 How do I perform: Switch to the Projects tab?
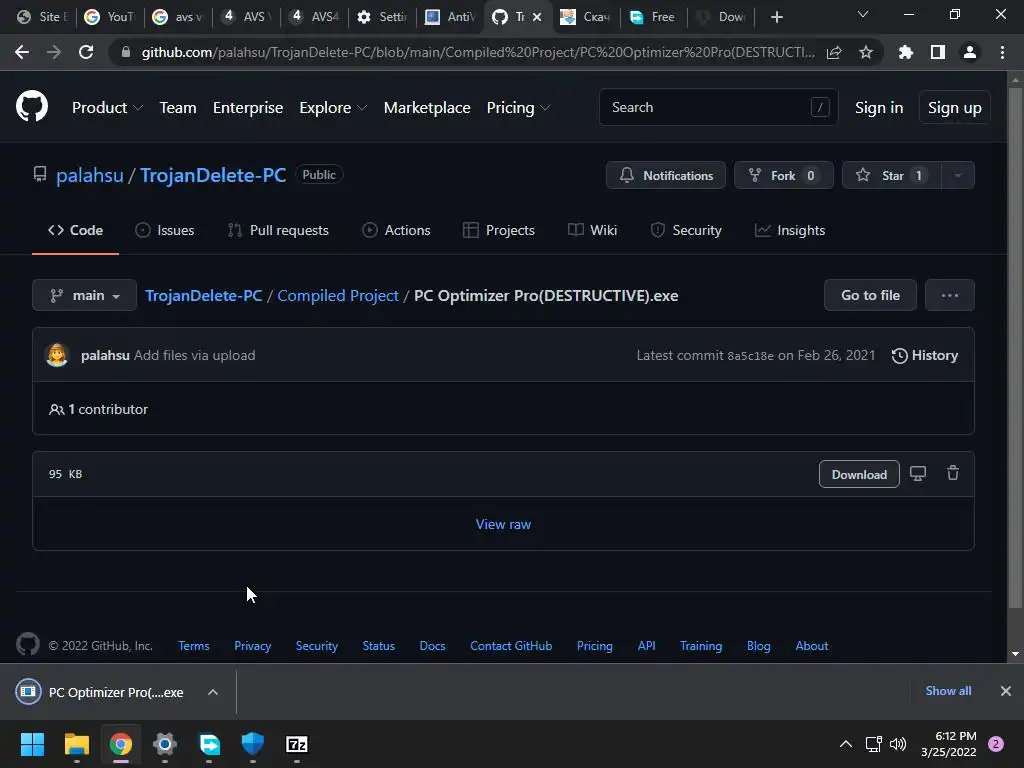[499, 231]
